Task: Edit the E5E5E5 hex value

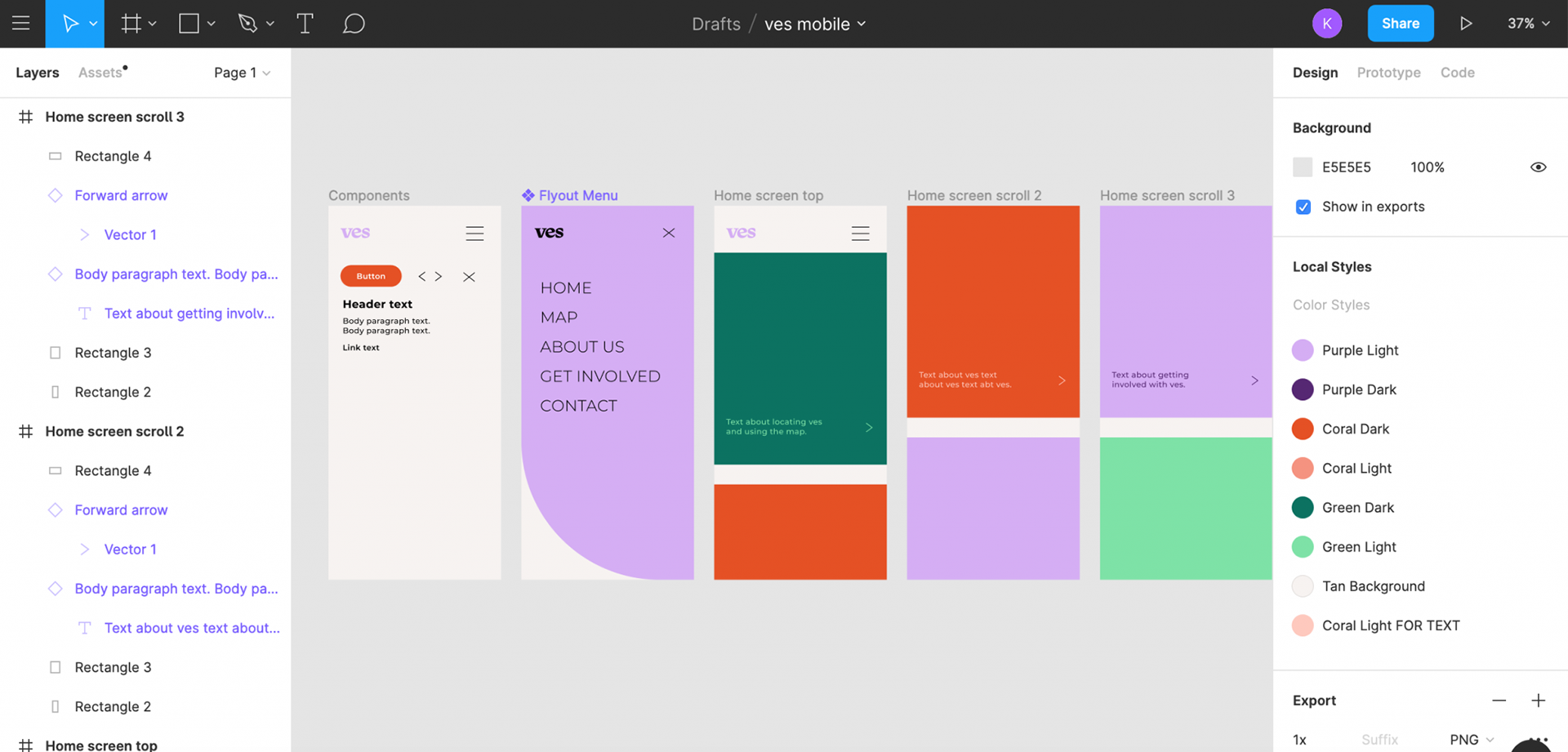Action: coord(1347,167)
